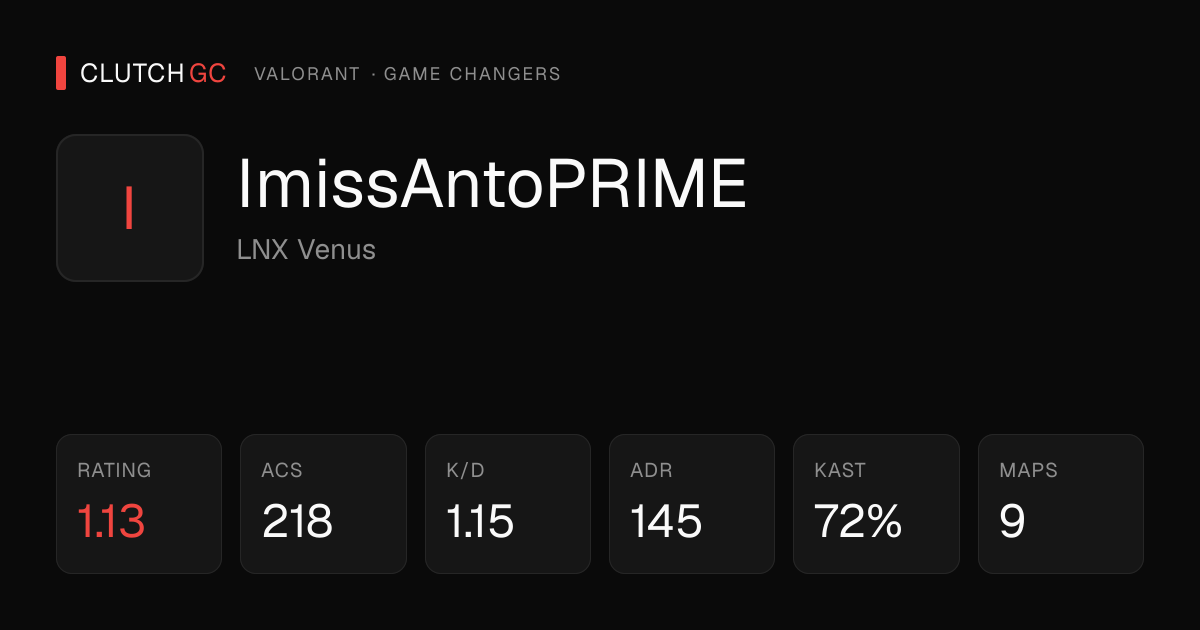Select the ADR stat card
The height and width of the screenshot is (630, 1200).
pos(692,504)
